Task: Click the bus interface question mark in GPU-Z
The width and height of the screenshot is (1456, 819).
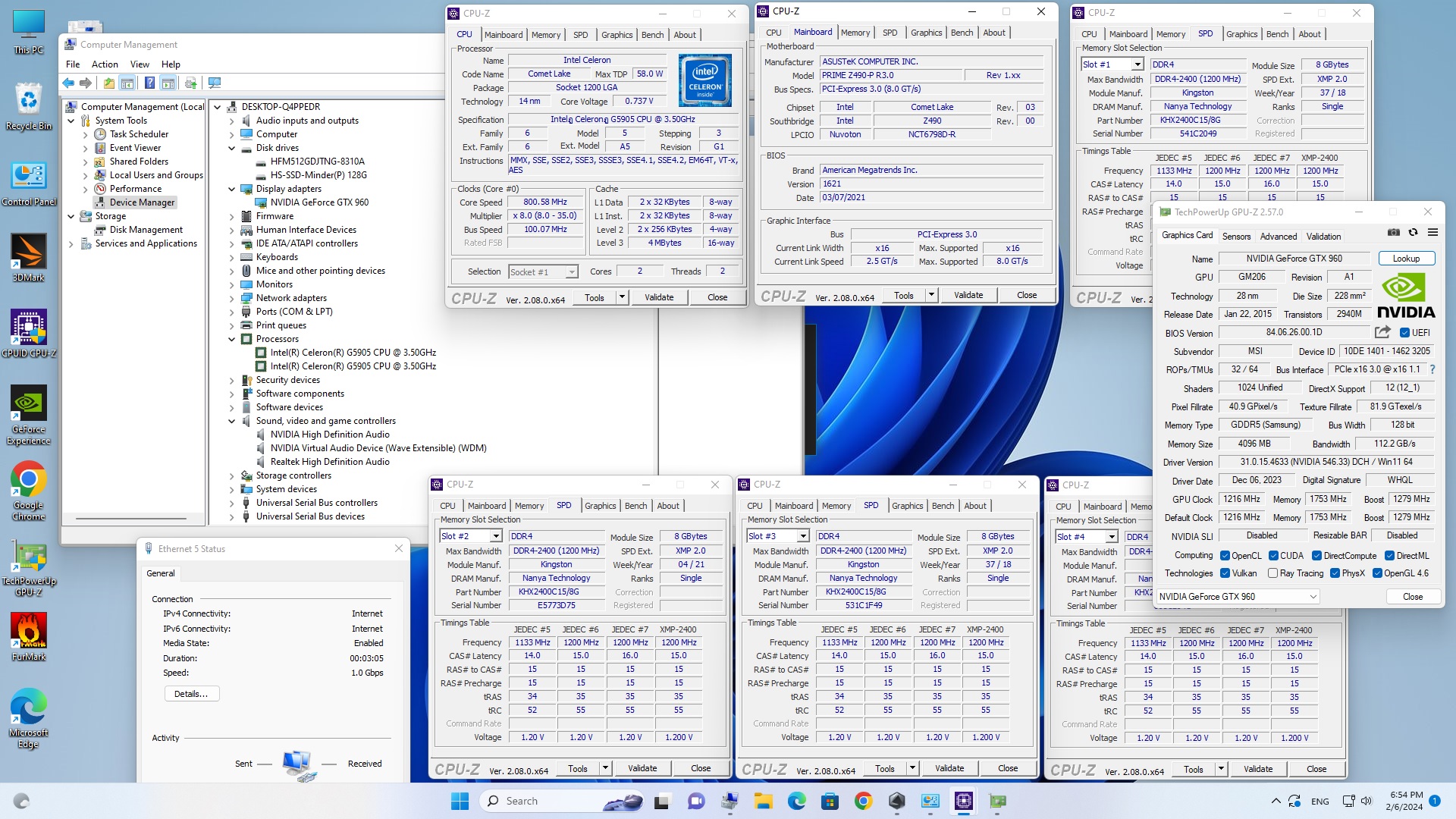Action: [1432, 369]
